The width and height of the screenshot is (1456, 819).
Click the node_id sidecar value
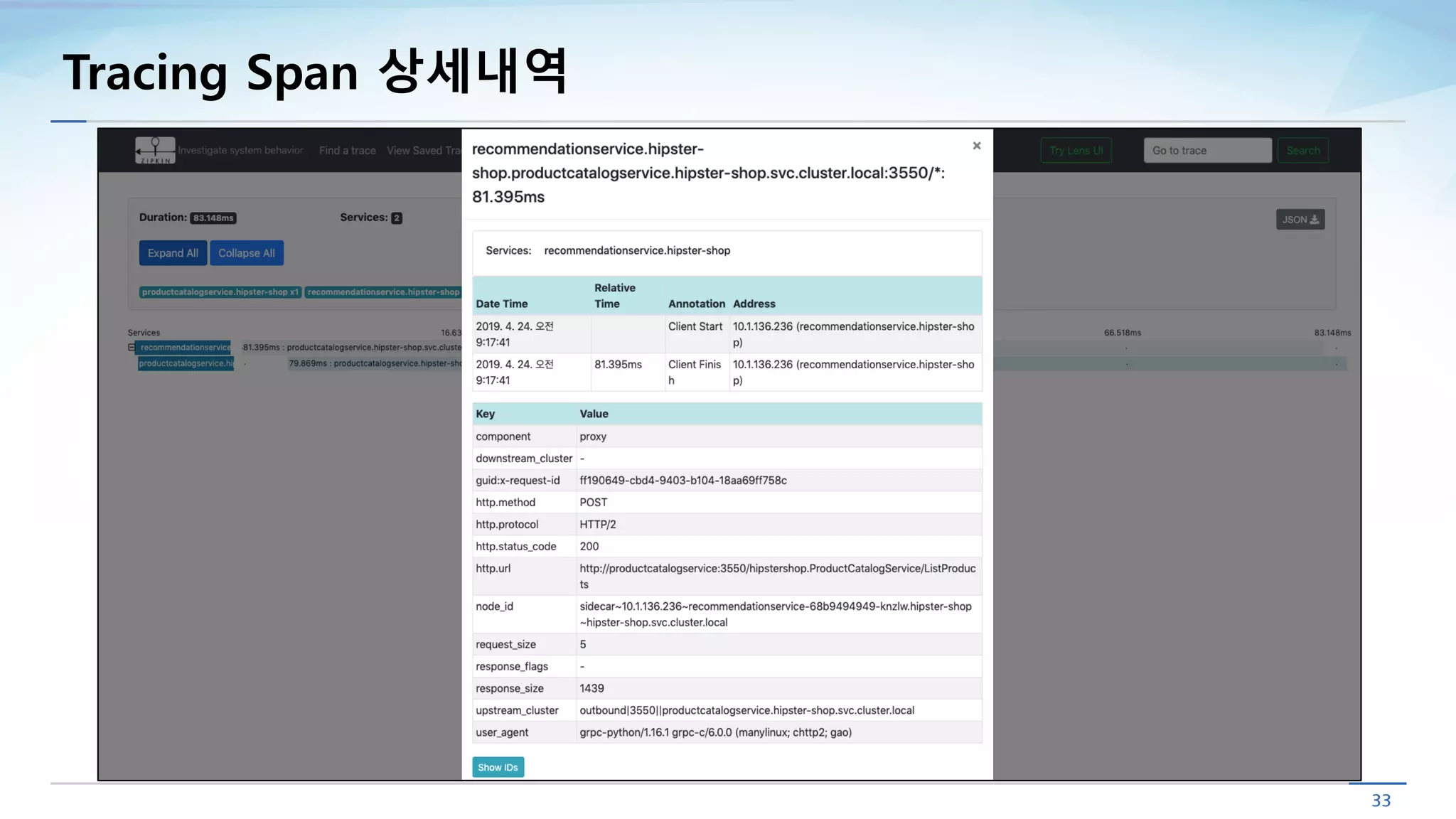[x=776, y=614]
